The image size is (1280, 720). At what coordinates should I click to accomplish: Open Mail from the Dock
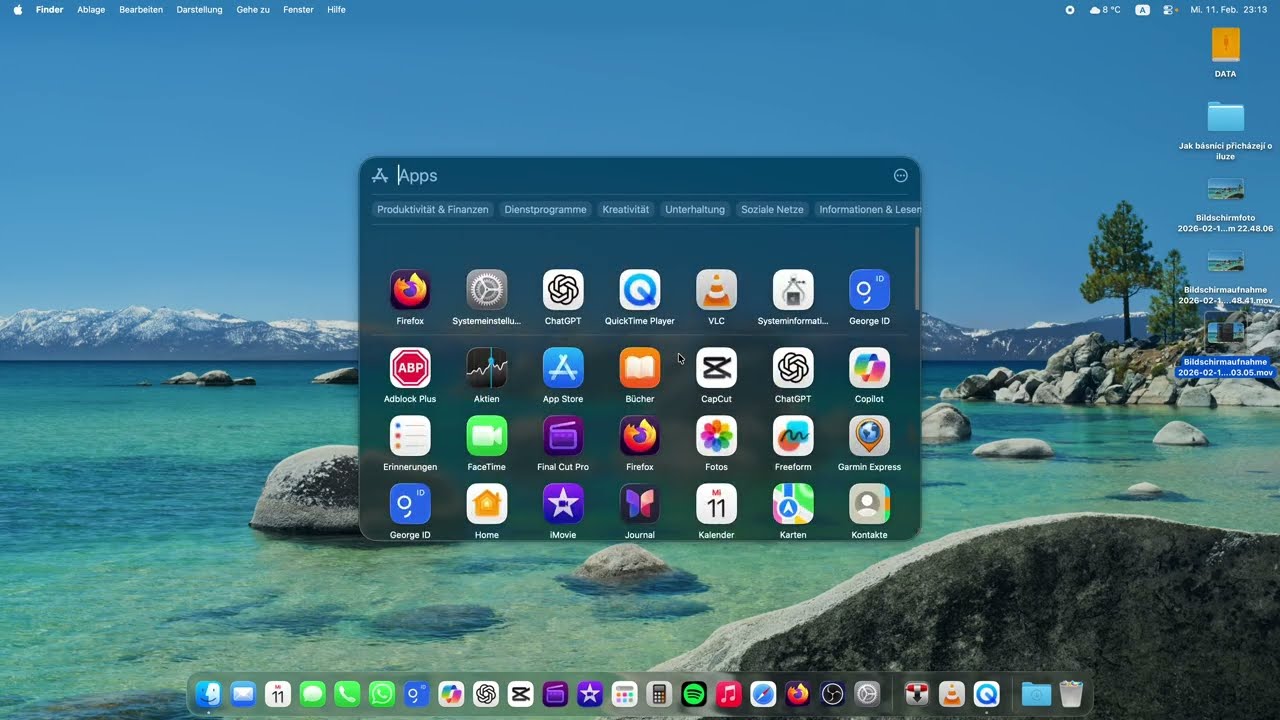pyautogui.click(x=243, y=694)
